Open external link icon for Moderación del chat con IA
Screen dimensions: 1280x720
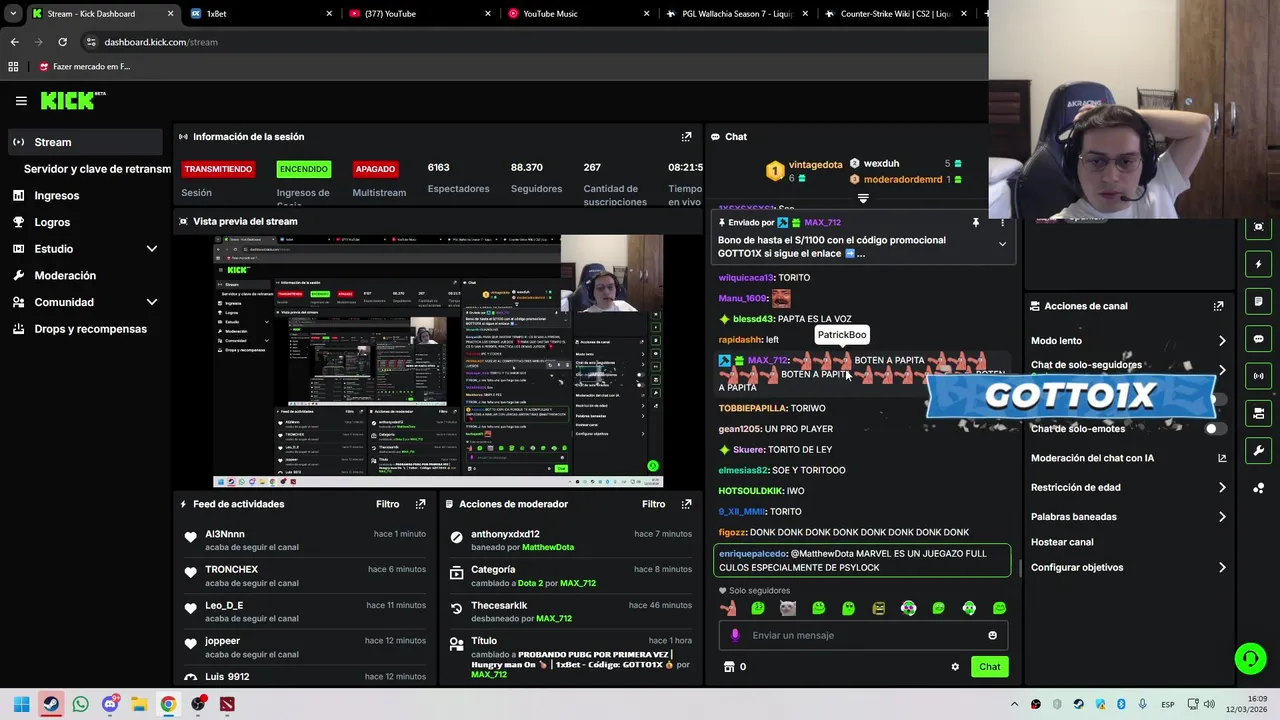click(x=1222, y=458)
